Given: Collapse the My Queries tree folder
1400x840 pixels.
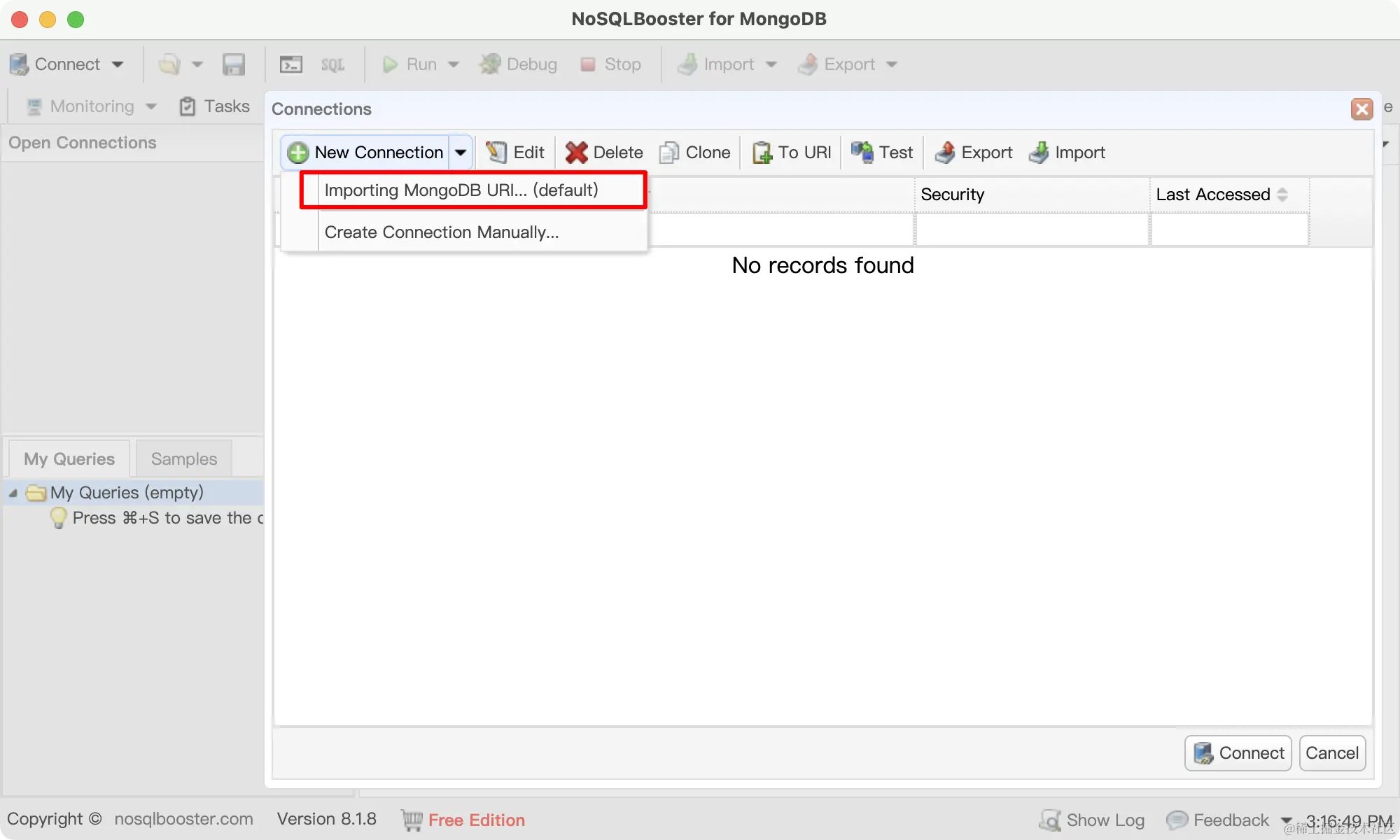Looking at the screenshot, I should 13,493.
